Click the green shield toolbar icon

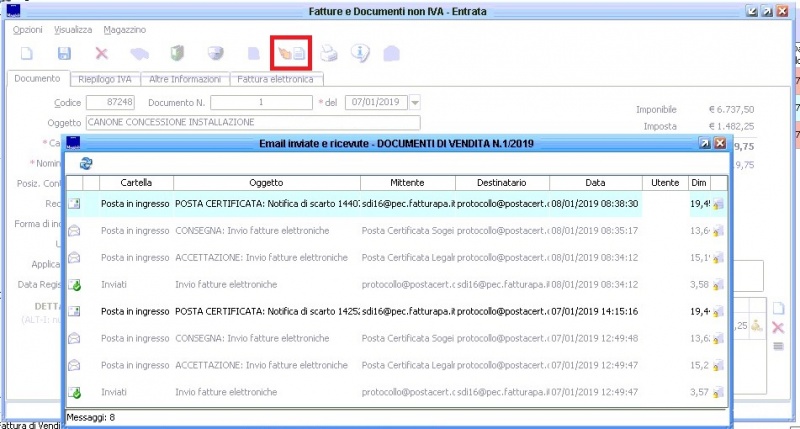[x=176, y=53]
